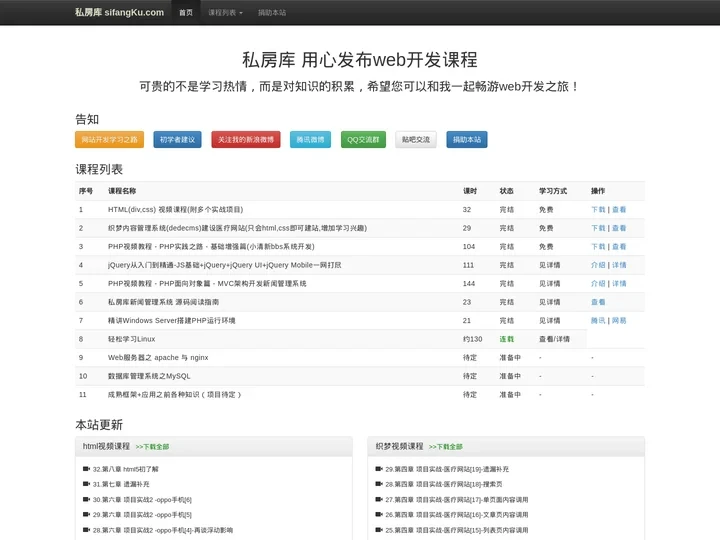Open 详情 for PHP面向对象篇 course
This screenshot has height=540, width=720.
point(619,283)
